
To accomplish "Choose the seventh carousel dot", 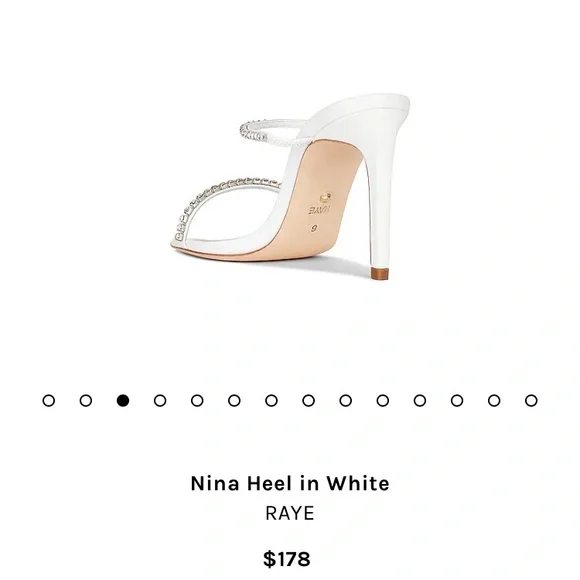I will (272, 401).
